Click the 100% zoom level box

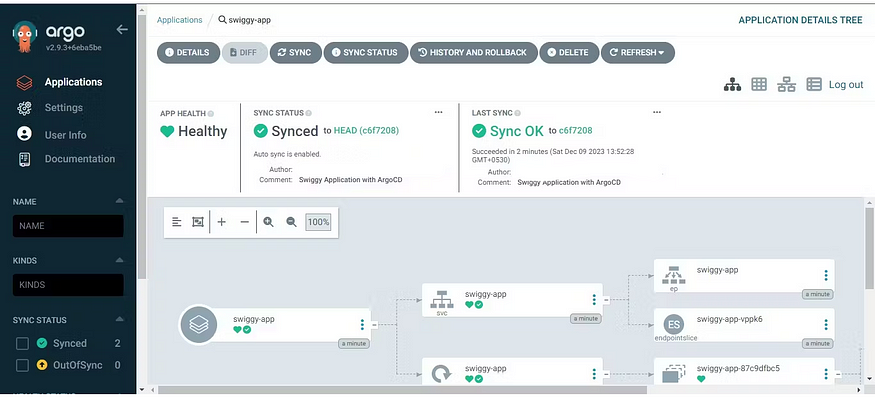(318, 222)
